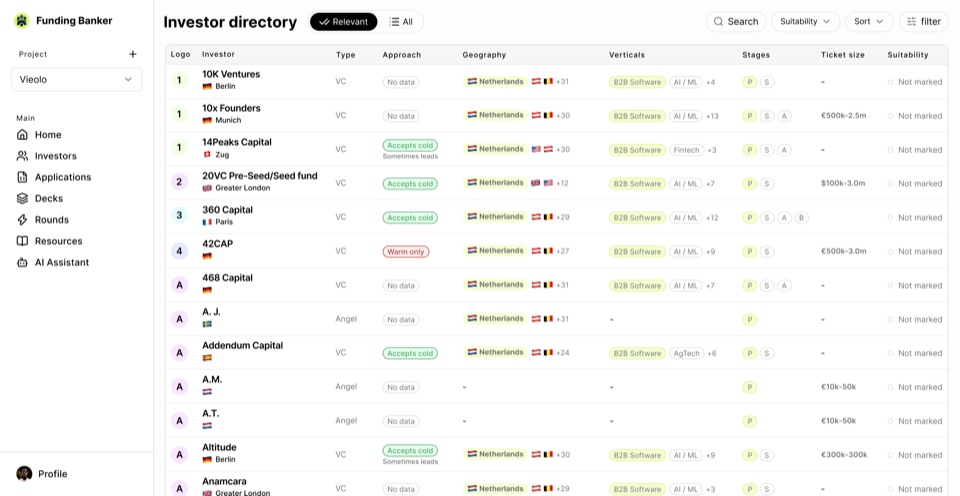This screenshot has height=496, width=960.
Task: Click the Profile avatar picture
Action: pos(24,474)
